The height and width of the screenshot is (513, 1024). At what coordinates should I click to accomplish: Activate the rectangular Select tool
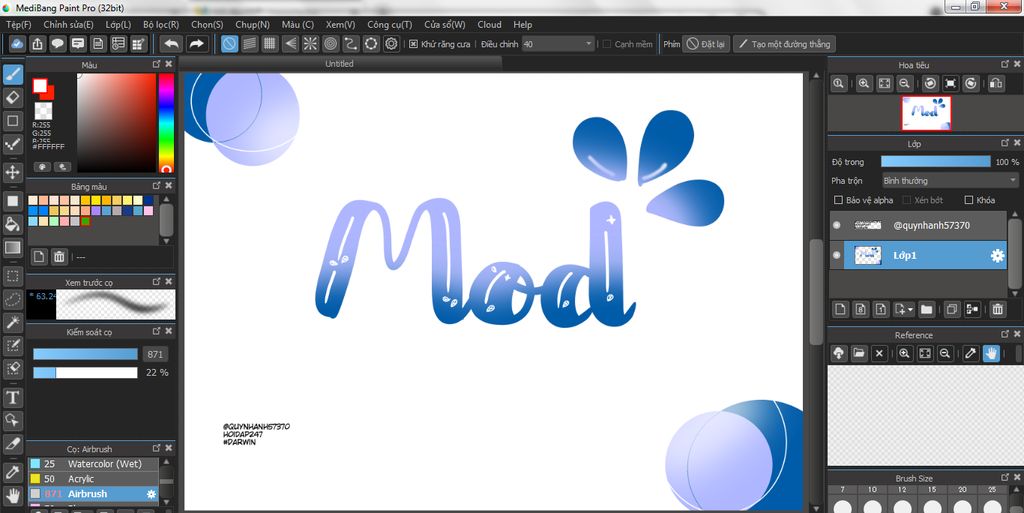12,275
